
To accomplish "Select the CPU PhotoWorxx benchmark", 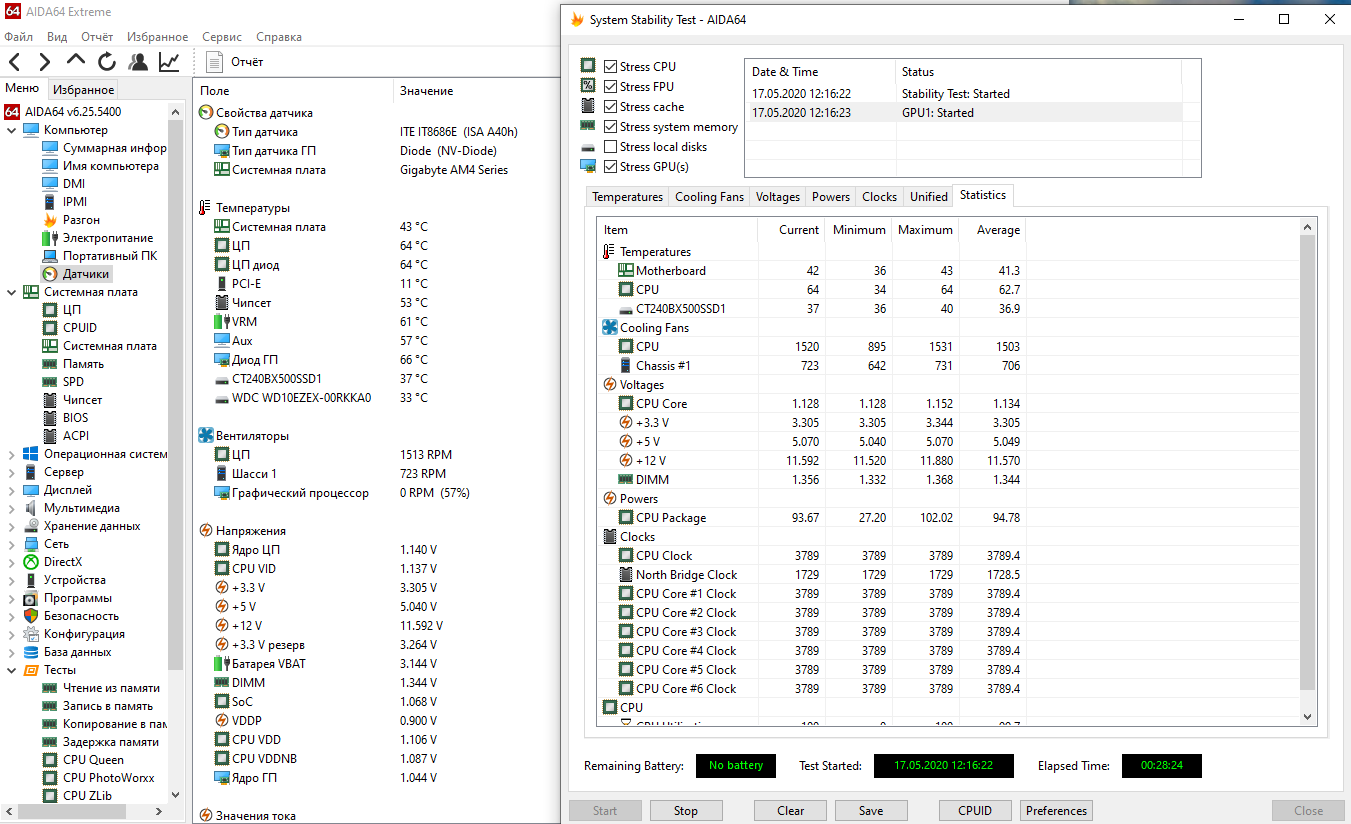I will pyautogui.click(x=108, y=778).
